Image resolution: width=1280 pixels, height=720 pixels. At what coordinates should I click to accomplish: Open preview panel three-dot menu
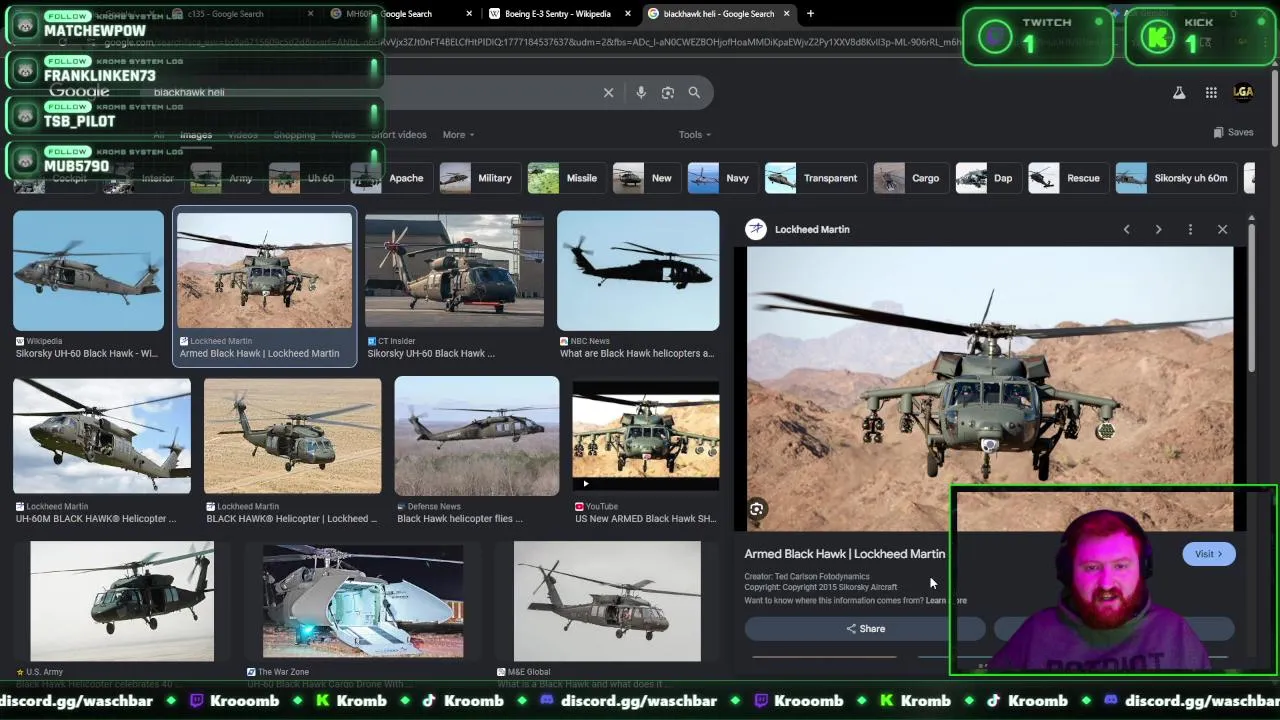(1190, 229)
